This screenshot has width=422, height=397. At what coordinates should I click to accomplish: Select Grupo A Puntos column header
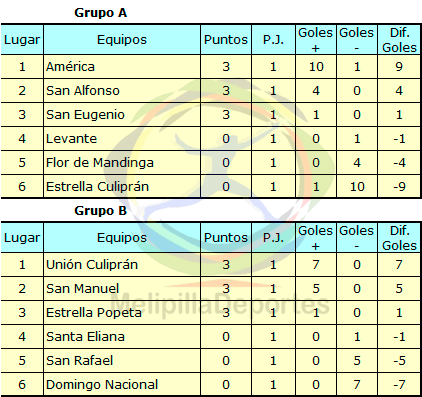pos(226,40)
